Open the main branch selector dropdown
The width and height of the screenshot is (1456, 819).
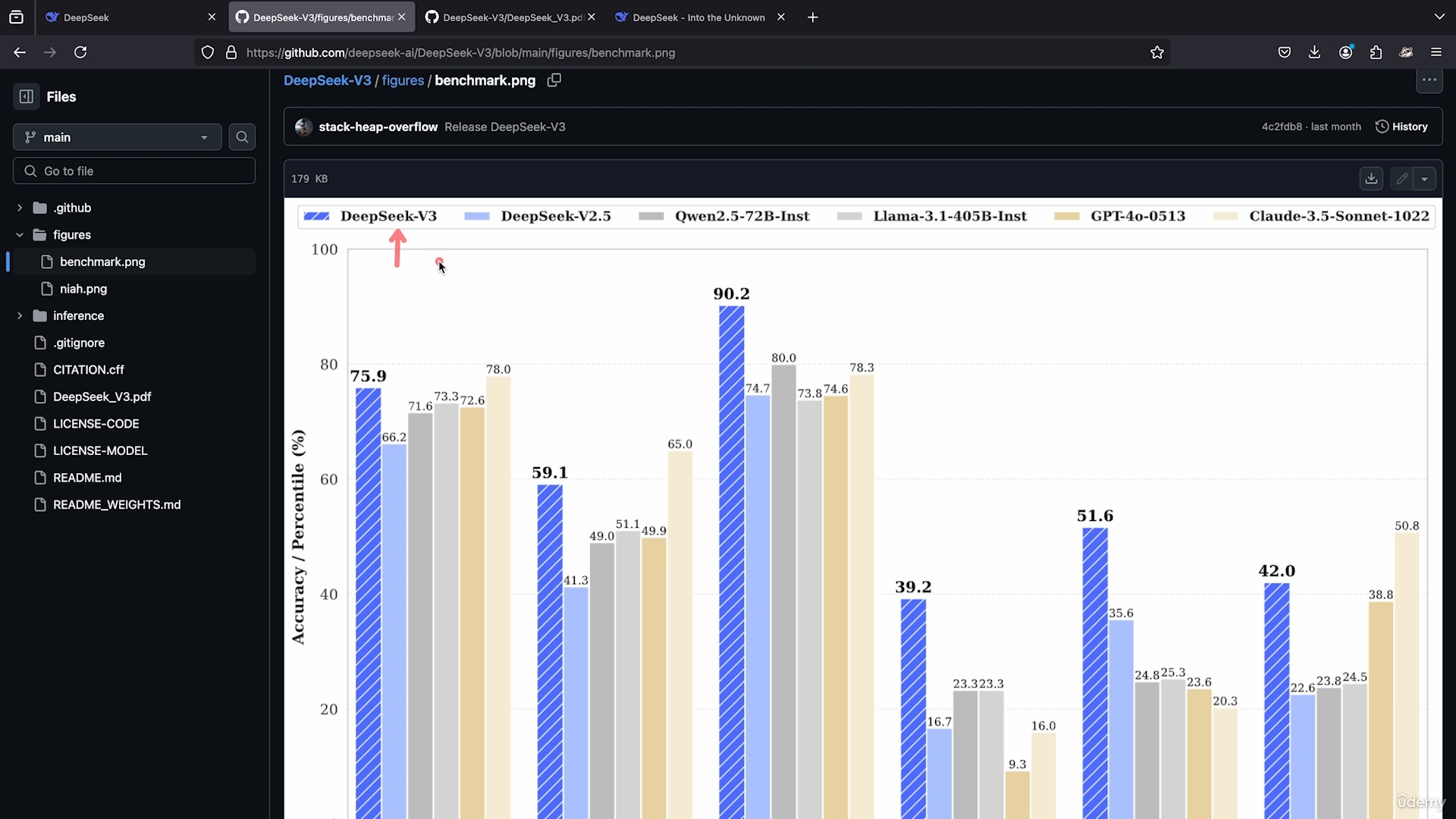point(117,137)
